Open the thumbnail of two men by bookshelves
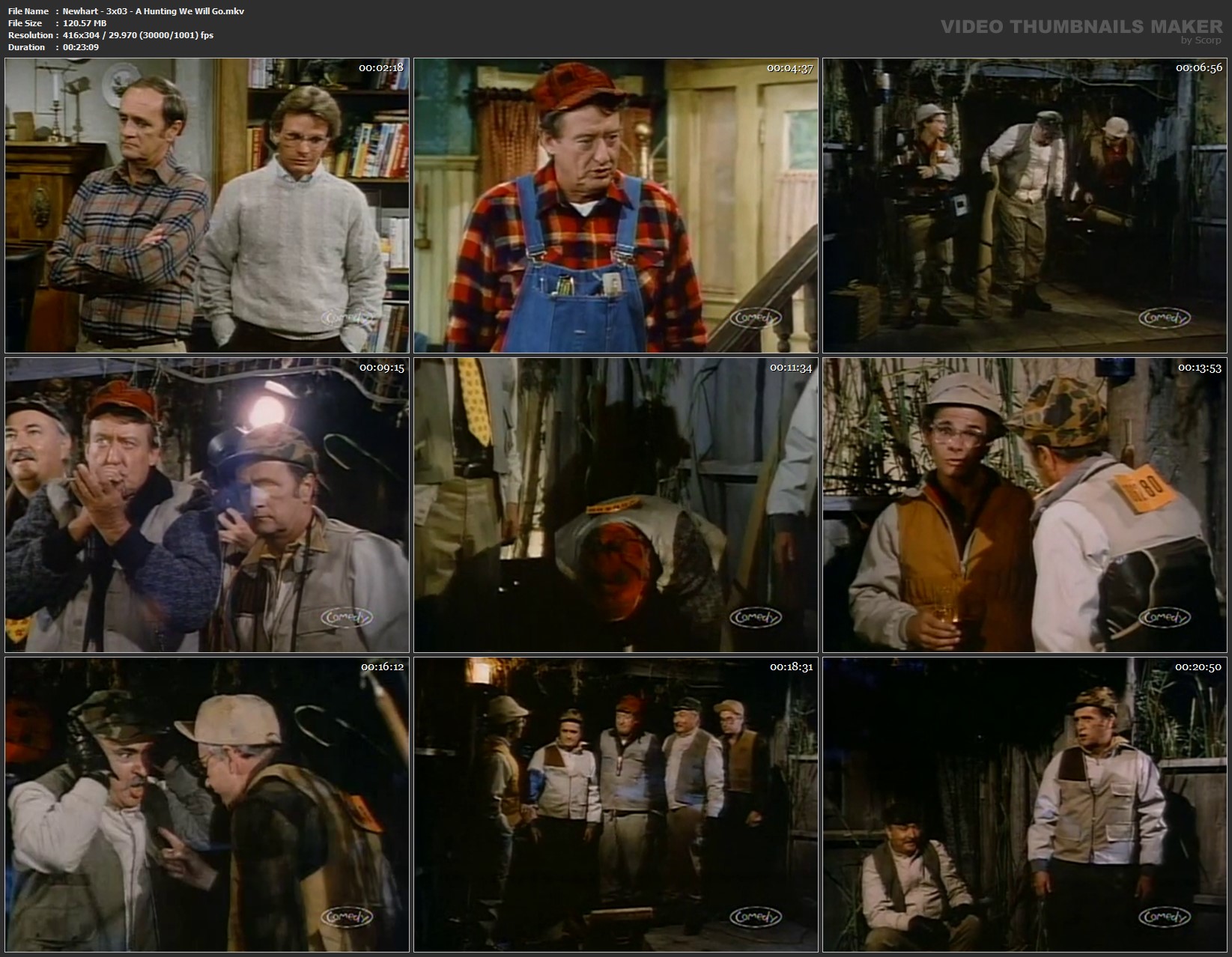Screen dimensions: 1232x957 point(207,206)
